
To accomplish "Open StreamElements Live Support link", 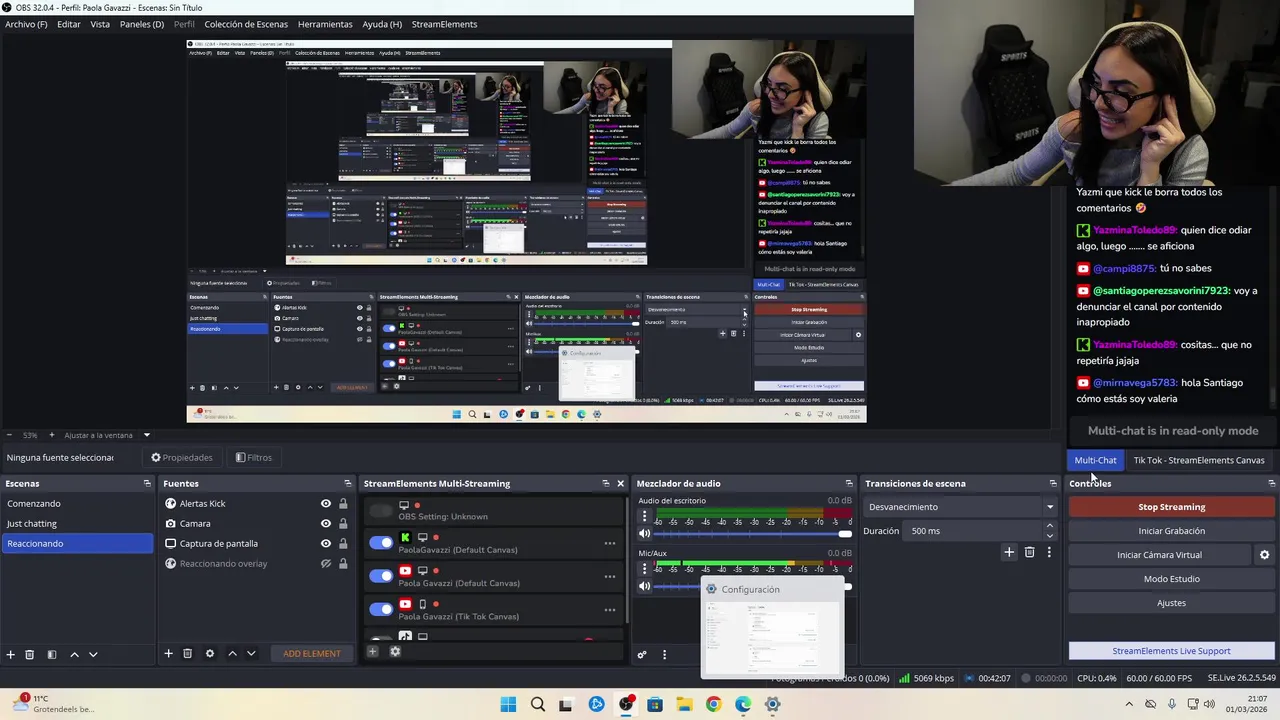I will click(x=1171, y=651).
